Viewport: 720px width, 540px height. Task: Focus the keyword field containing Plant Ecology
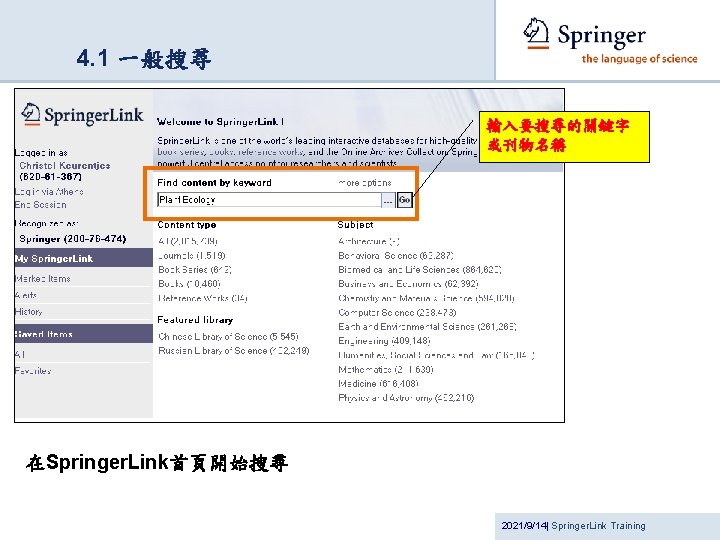pos(269,200)
